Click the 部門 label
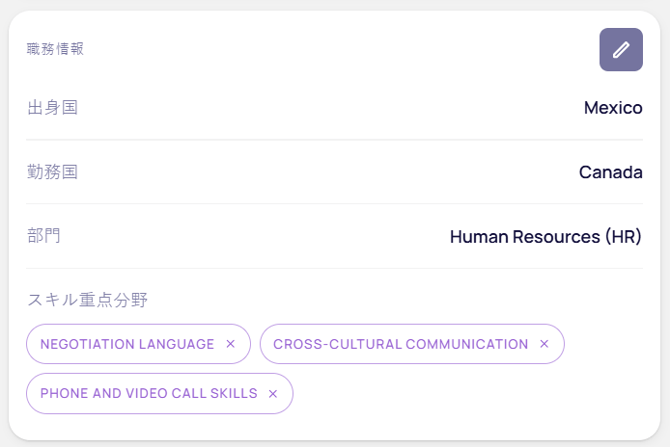This screenshot has height=447, width=670. (x=44, y=236)
